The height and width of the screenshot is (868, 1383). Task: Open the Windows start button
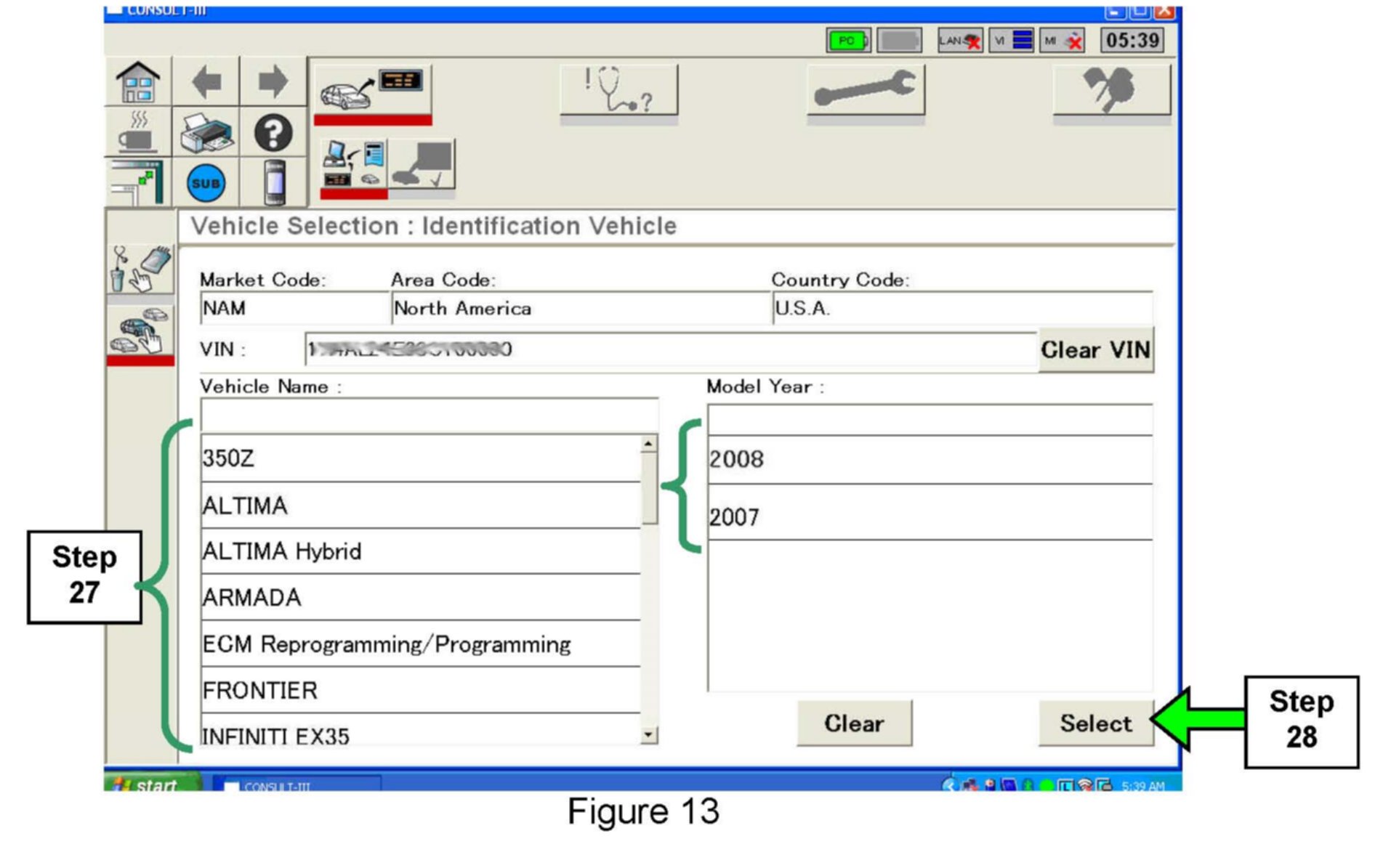pyautogui.click(x=152, y=784)
